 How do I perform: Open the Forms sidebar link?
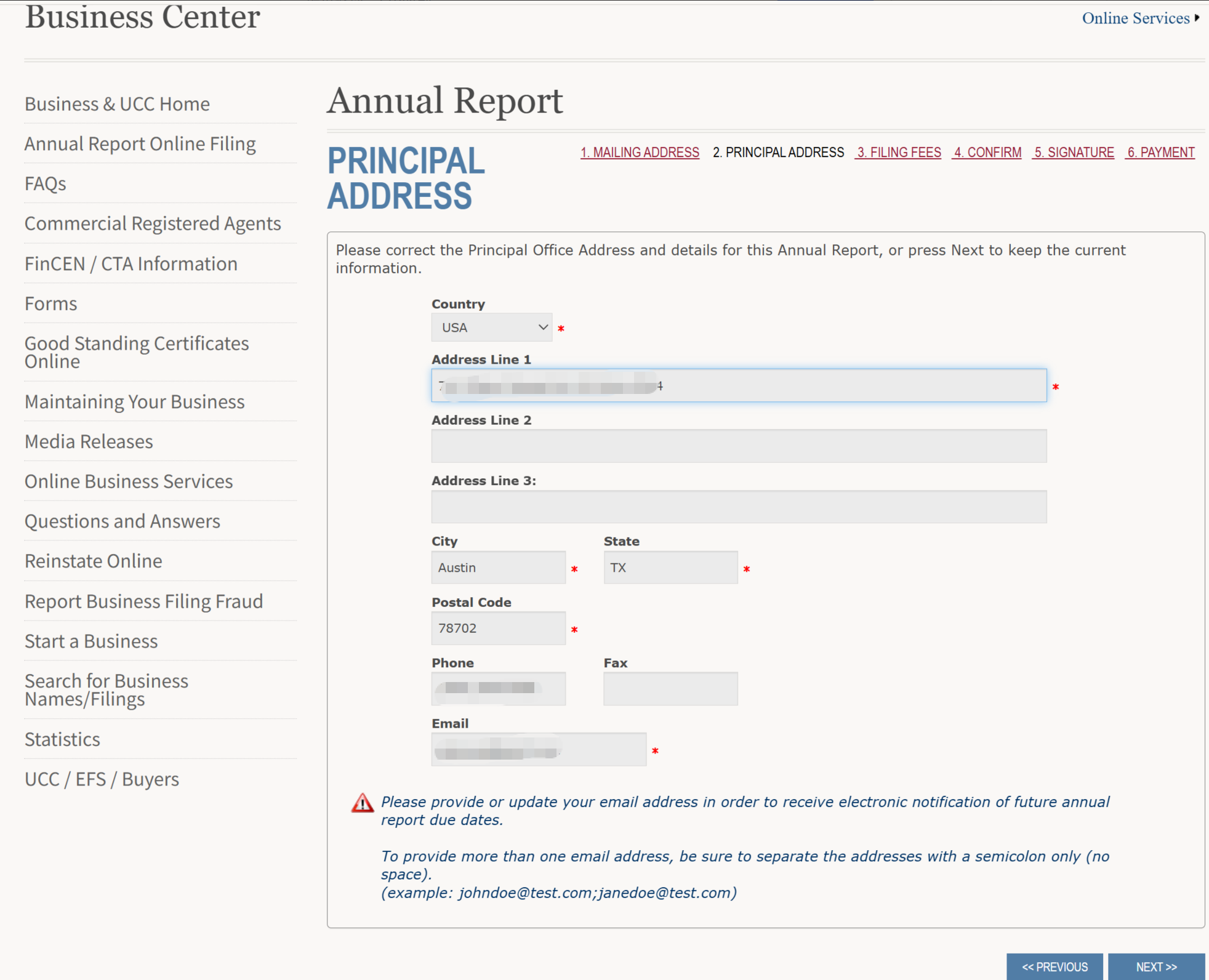50,303
